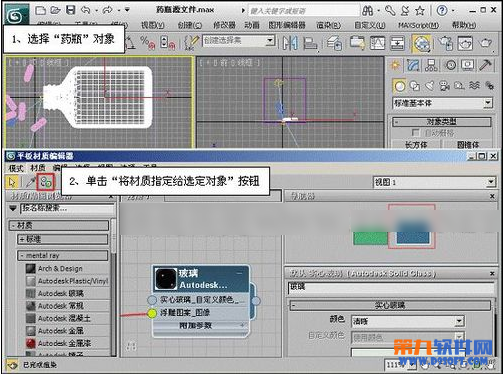Click the eyedropper pick material icon

(31, 182)
